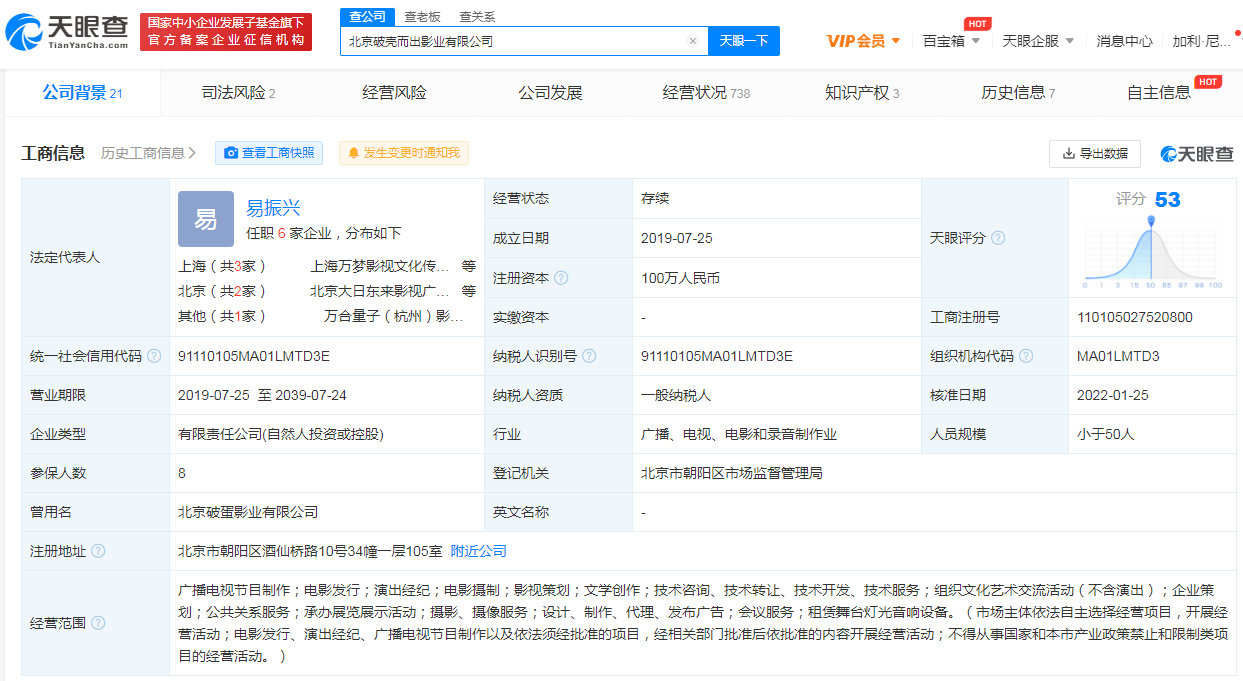Click the organization code MA01LMTD3
This screenshot has width=1243, height=681.
coord(1118,356)
